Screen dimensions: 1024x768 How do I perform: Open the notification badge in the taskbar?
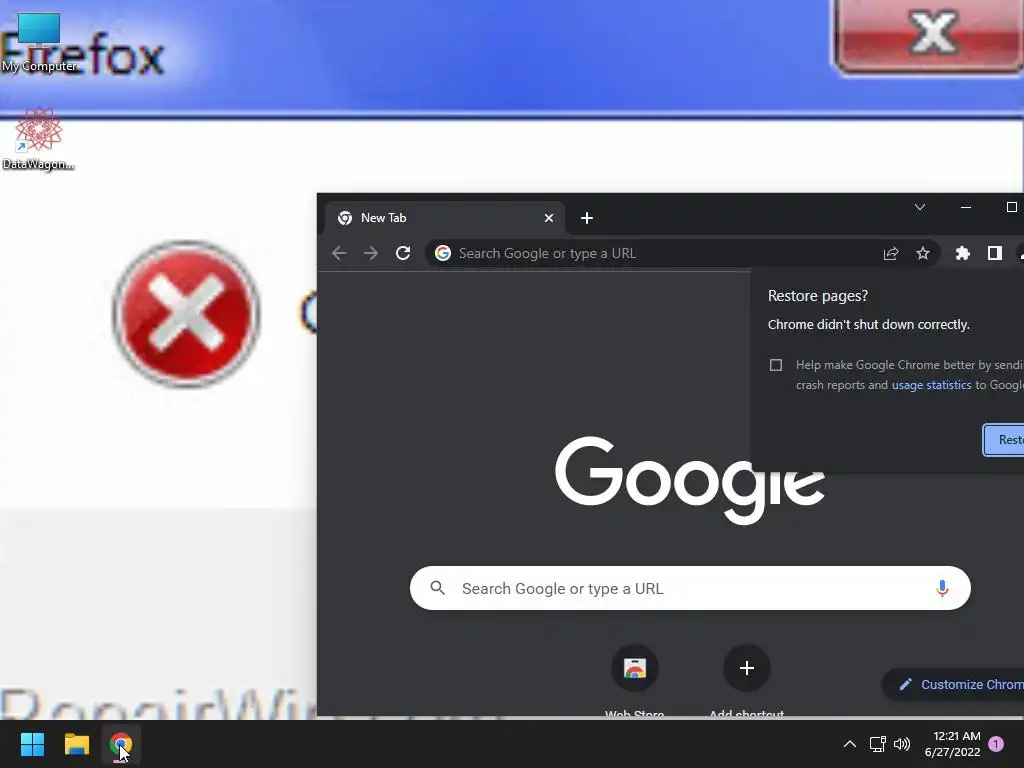point(996,744)
